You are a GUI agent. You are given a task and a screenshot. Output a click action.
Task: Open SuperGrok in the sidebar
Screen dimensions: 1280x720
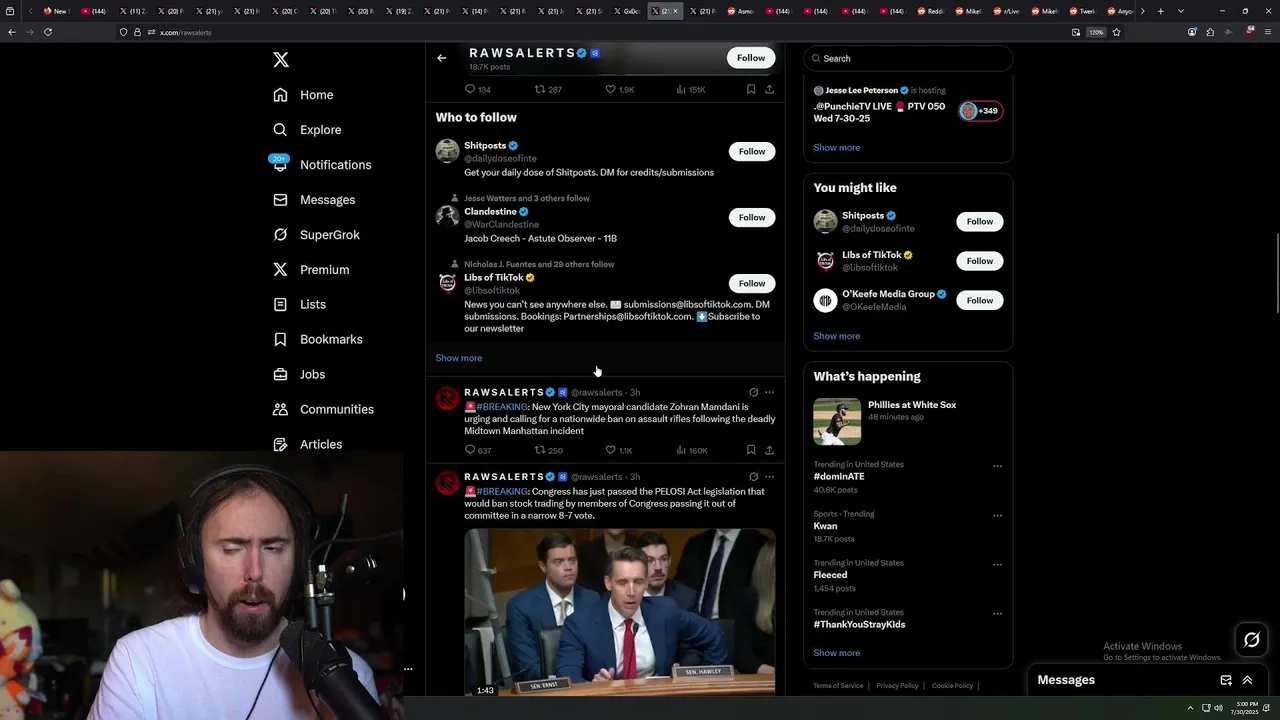pos(315,235)
